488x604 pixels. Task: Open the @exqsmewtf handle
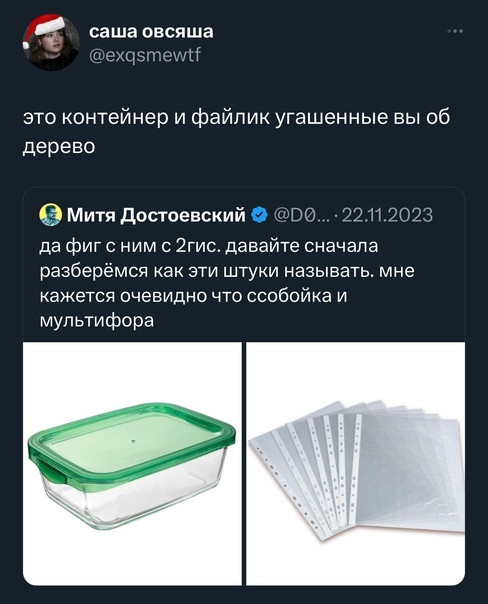click(x=145, y=55)
